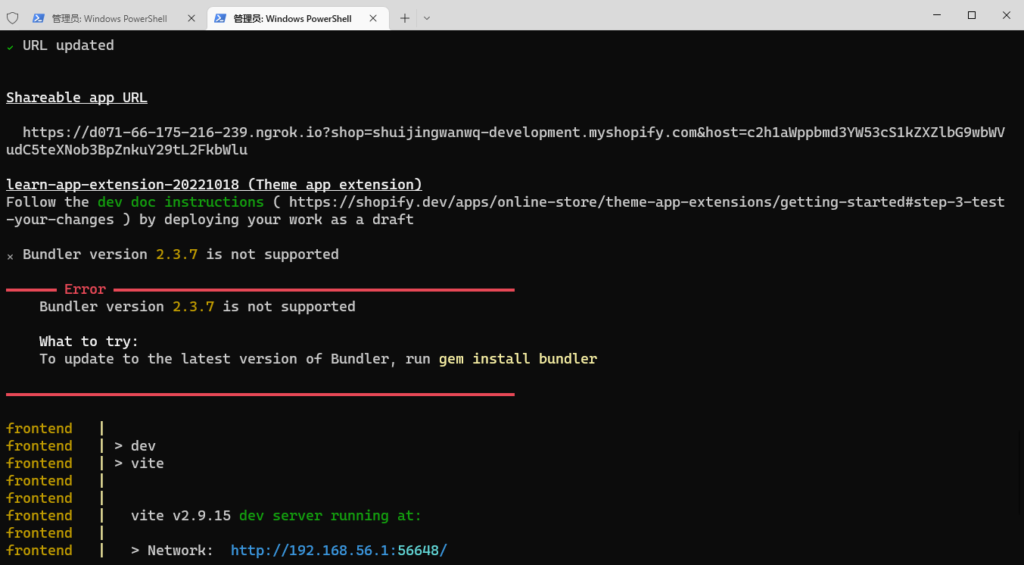The width and height of the screenshot is (1024, 565).
Task: Maximize the terminal window
Action: coord(972,15)
